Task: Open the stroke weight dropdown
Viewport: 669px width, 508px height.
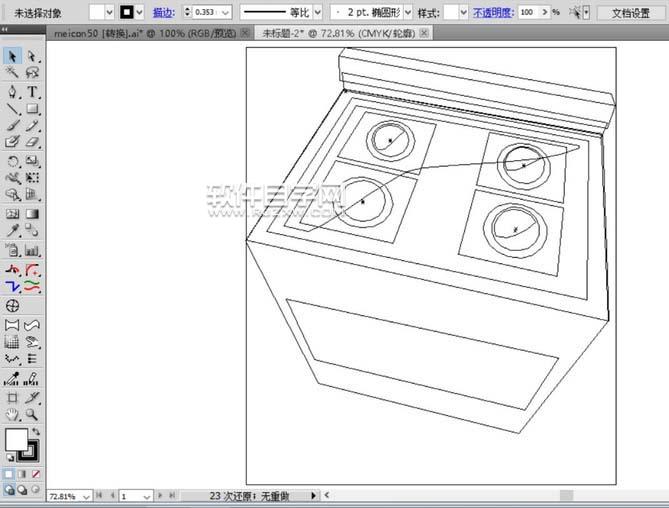Action: pos(225,13)
